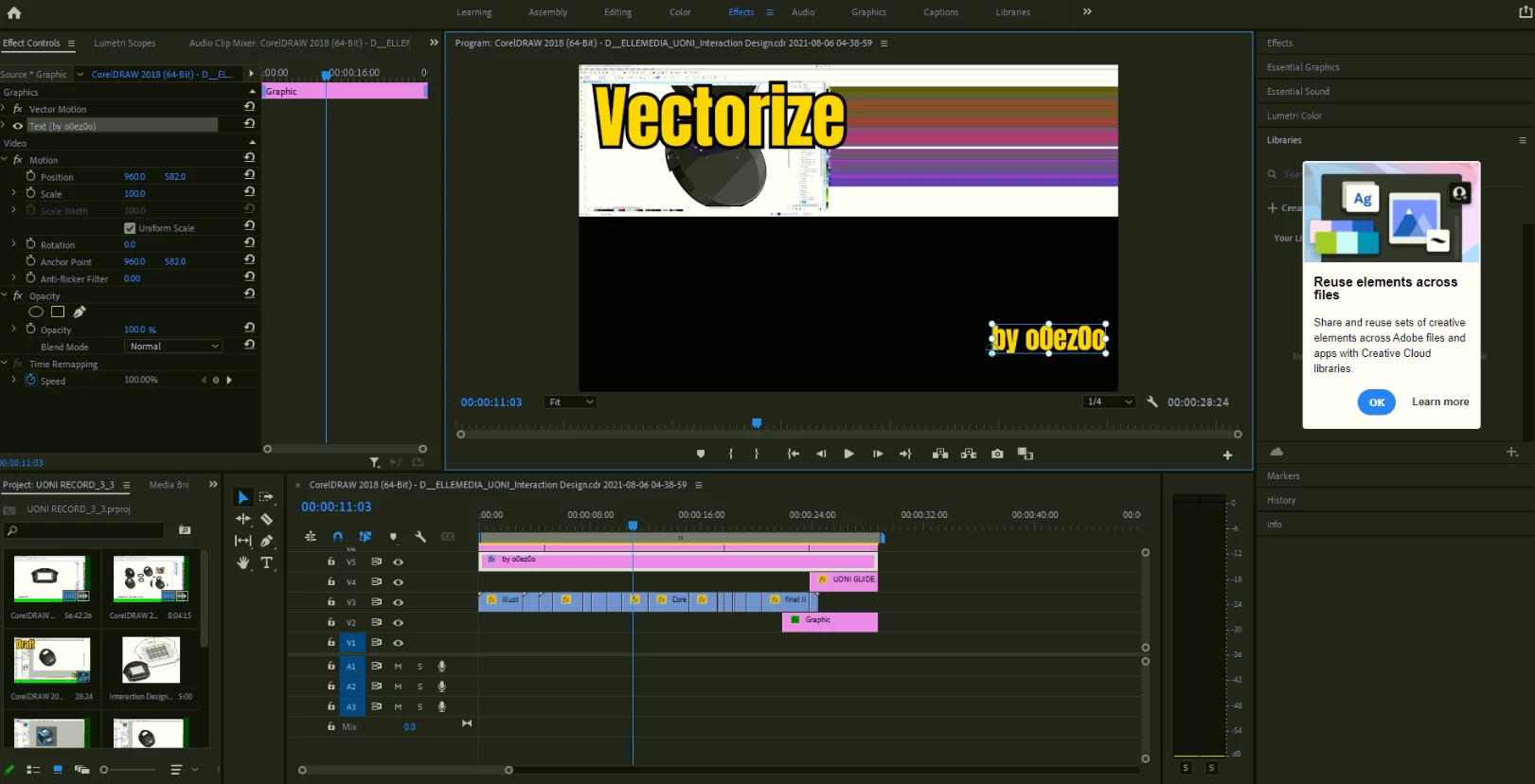
Task: Open Blend Mode dropdown
Action: [174, 347]
